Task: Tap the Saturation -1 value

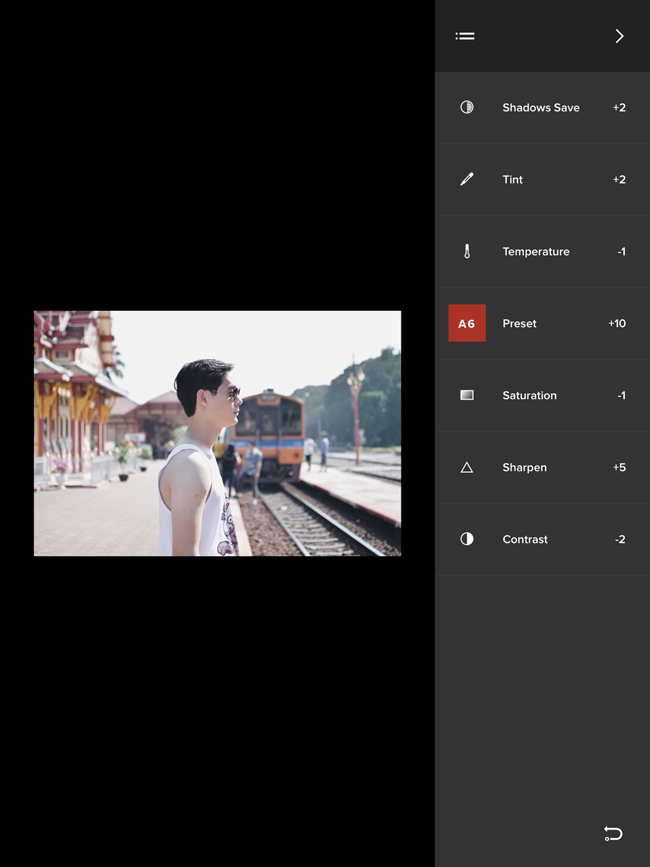Action: pyautogui.click(x=621, y=395)
